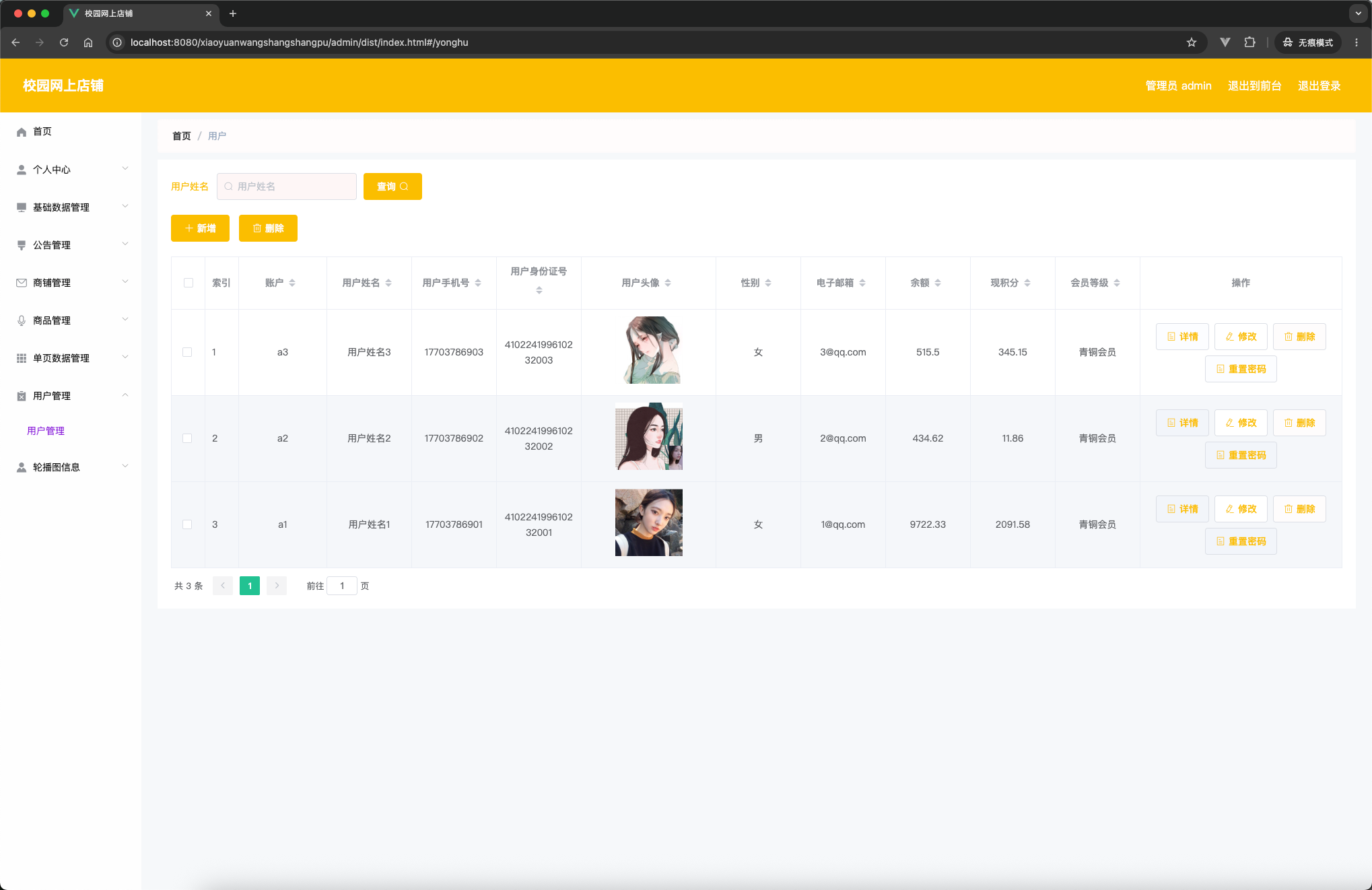Click the 基础数据管理 monitor icon
The height and width of the screenshot is (890, 1372).
tap(22, 207)
